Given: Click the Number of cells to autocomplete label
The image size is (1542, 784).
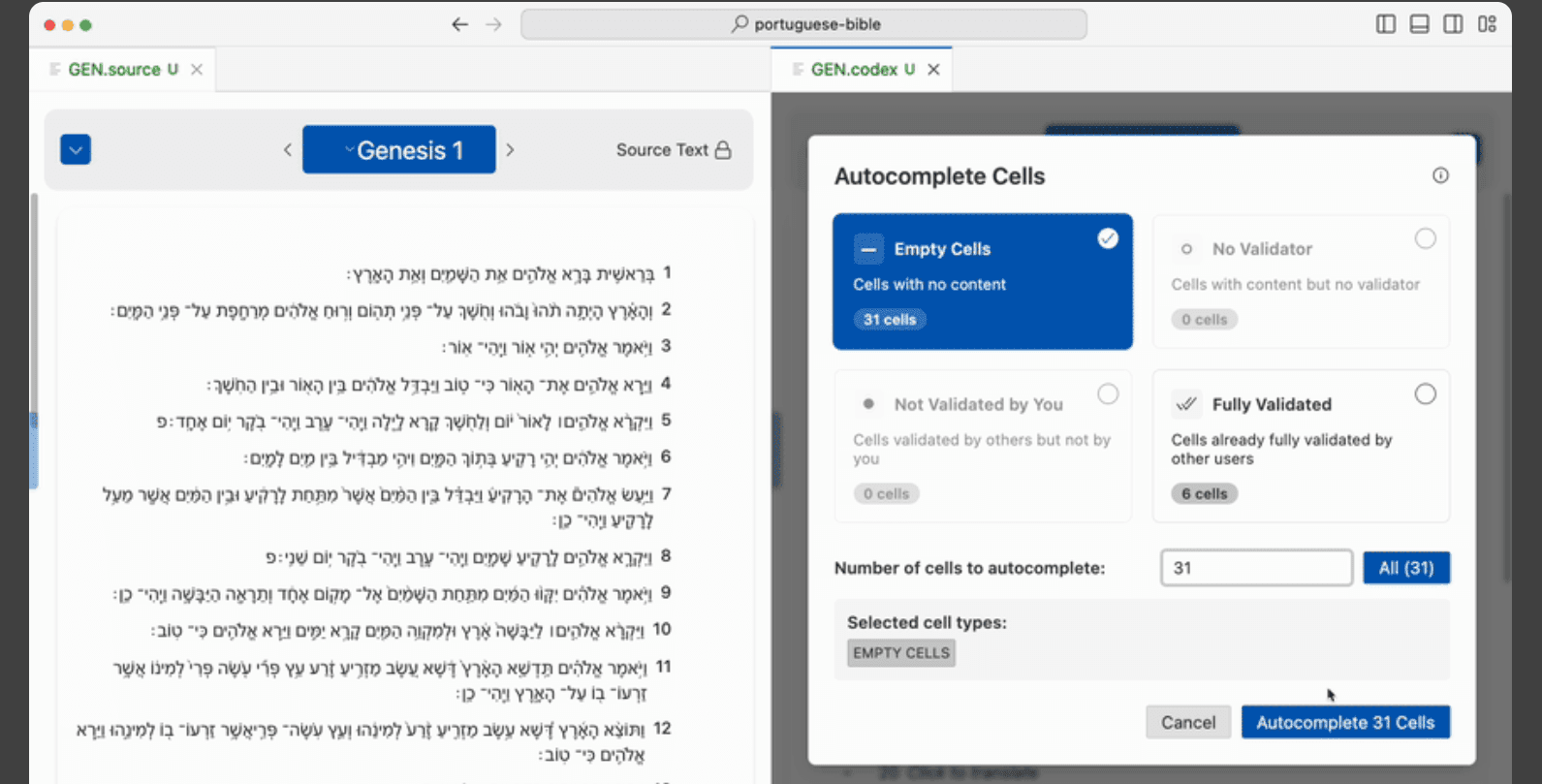Looking at the screenshot, I should [969, 568].
